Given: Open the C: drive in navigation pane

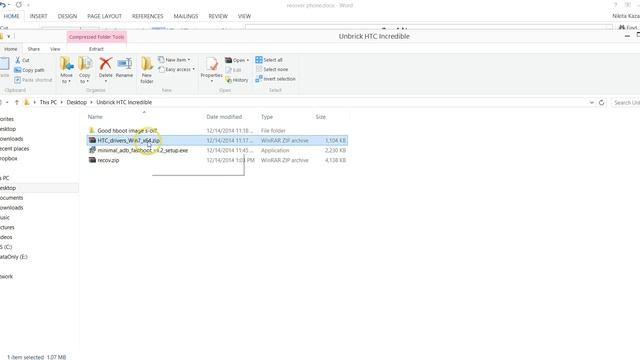Looking at the screenshot, I should click(6, 247).
